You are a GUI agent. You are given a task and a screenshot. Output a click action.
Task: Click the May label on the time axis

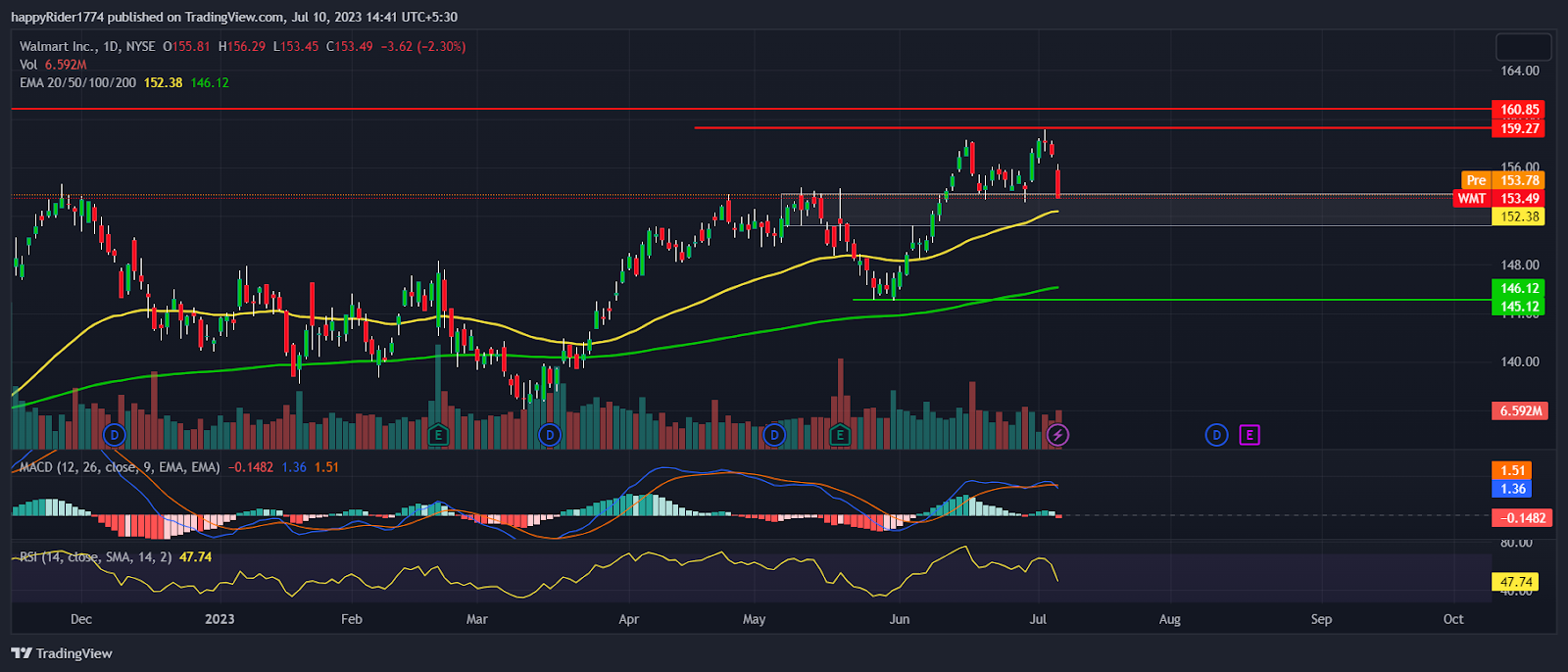point(755,619)
